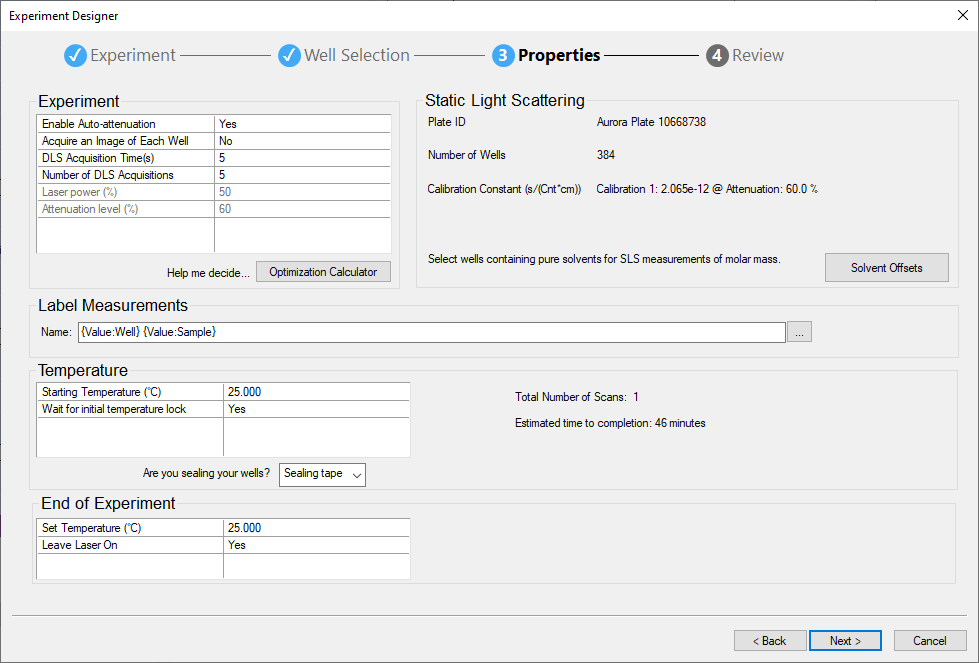Go to the Well Selection step label
This screenshot has height=663, width=979.
[356, 56]
